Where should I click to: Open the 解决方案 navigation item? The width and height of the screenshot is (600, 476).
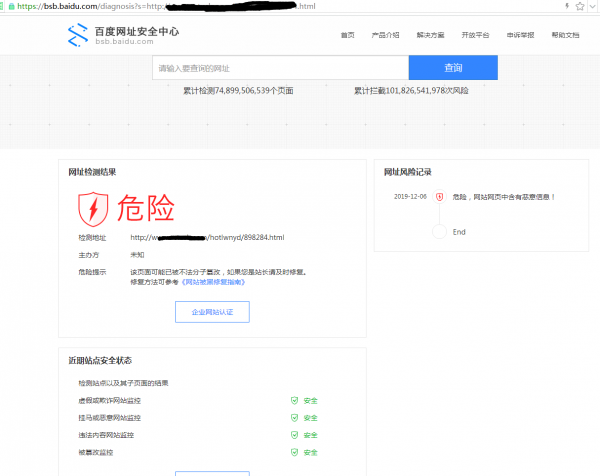coord(430,35)
